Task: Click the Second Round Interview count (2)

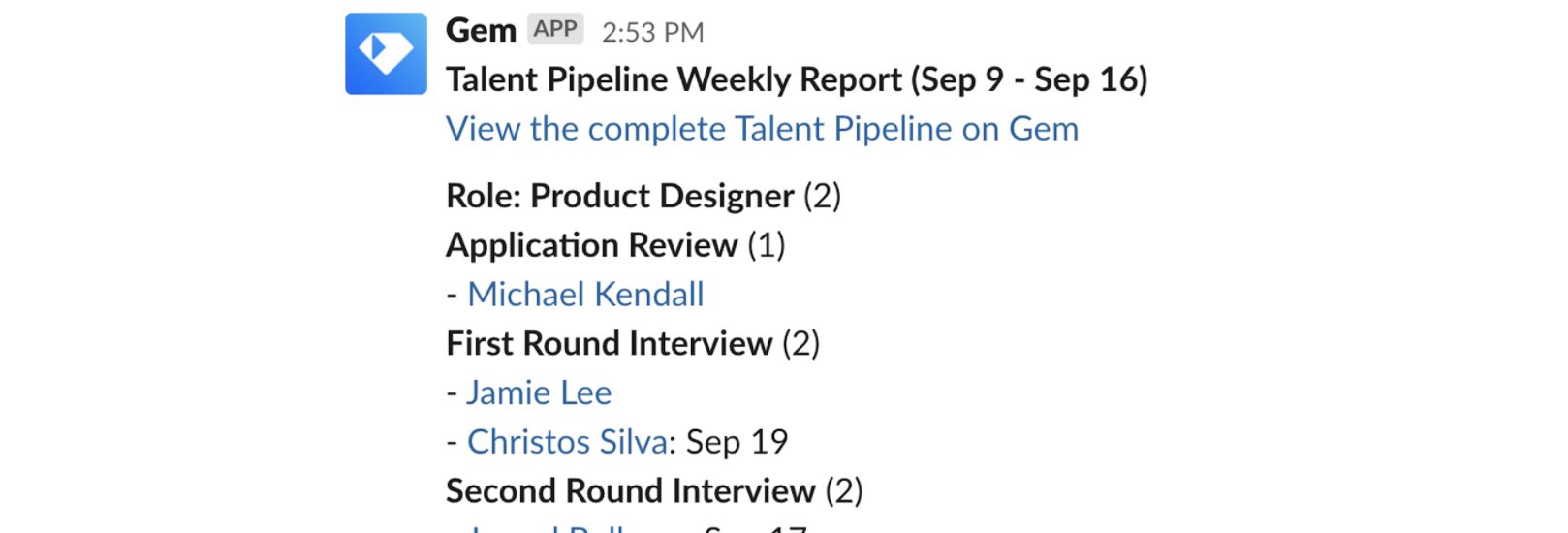Action: (x=843, y=490)
